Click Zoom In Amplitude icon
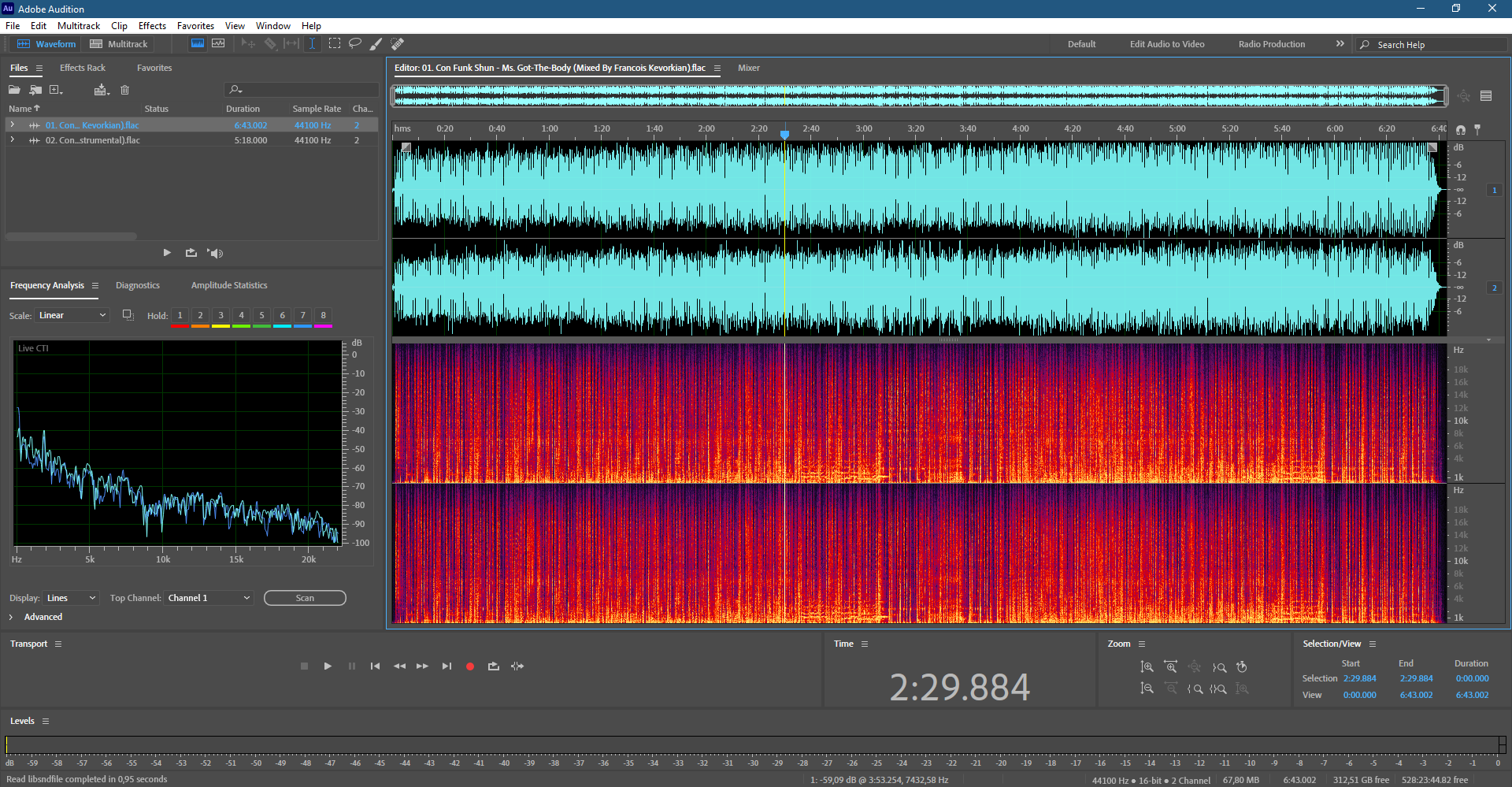This screenshot has height=787, width=1512. click(x=1147, y=667)
